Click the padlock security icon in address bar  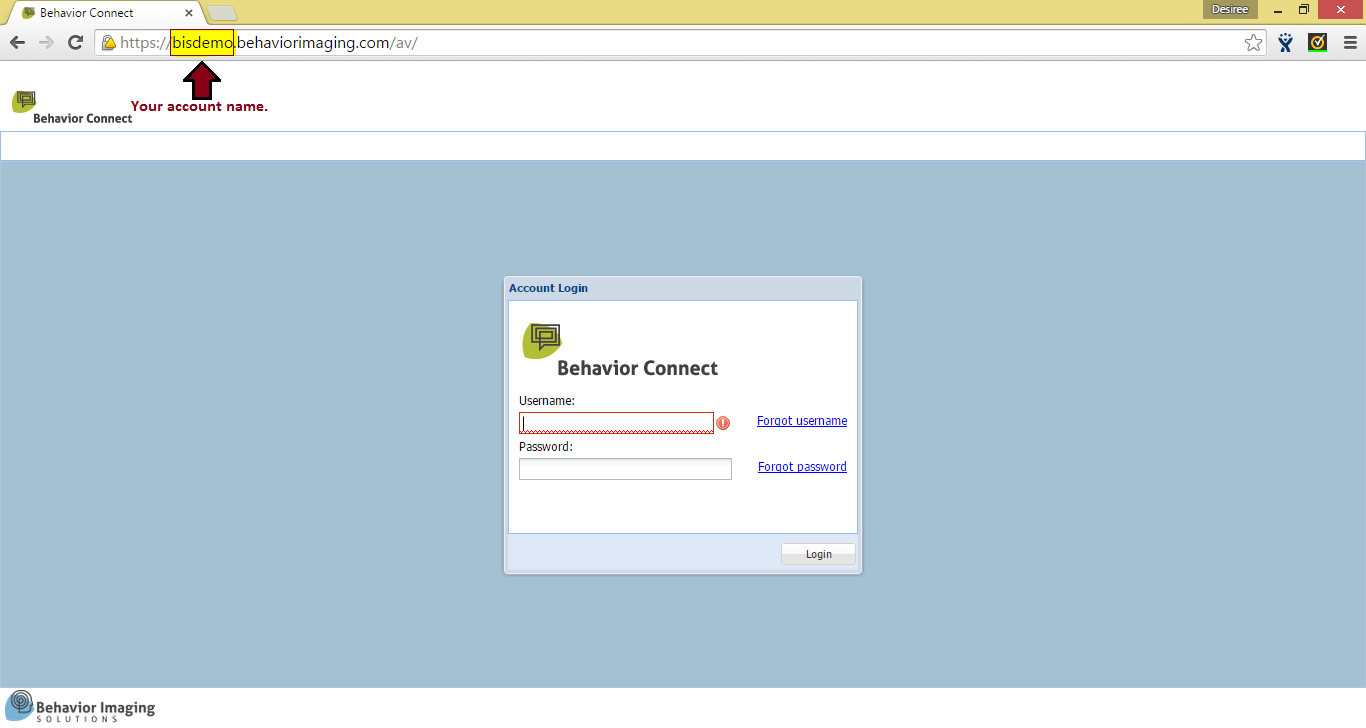[x=108, y=43]
